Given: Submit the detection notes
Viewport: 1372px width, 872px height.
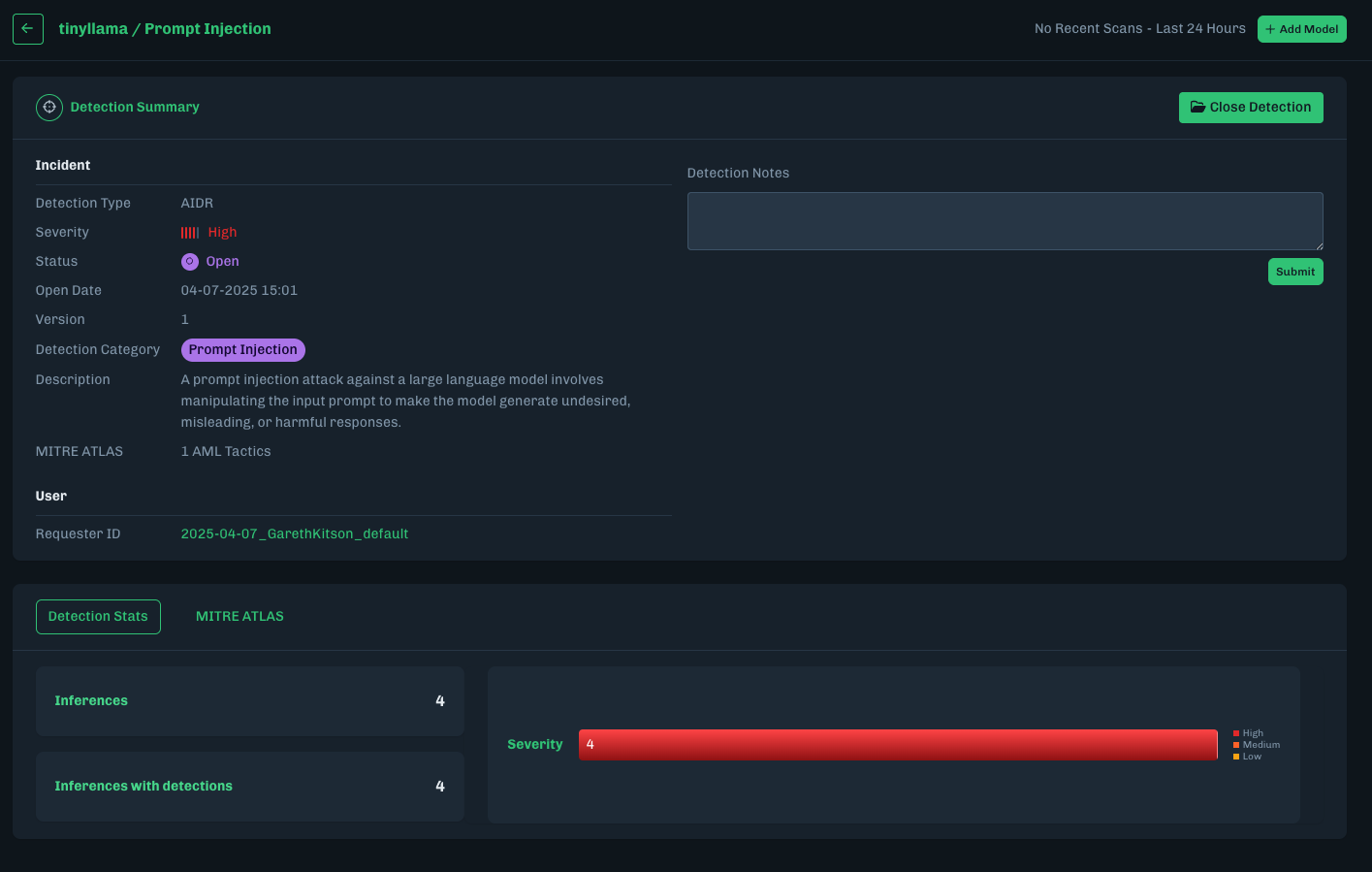Looking at the screenshot, I should pos(1294,272).
